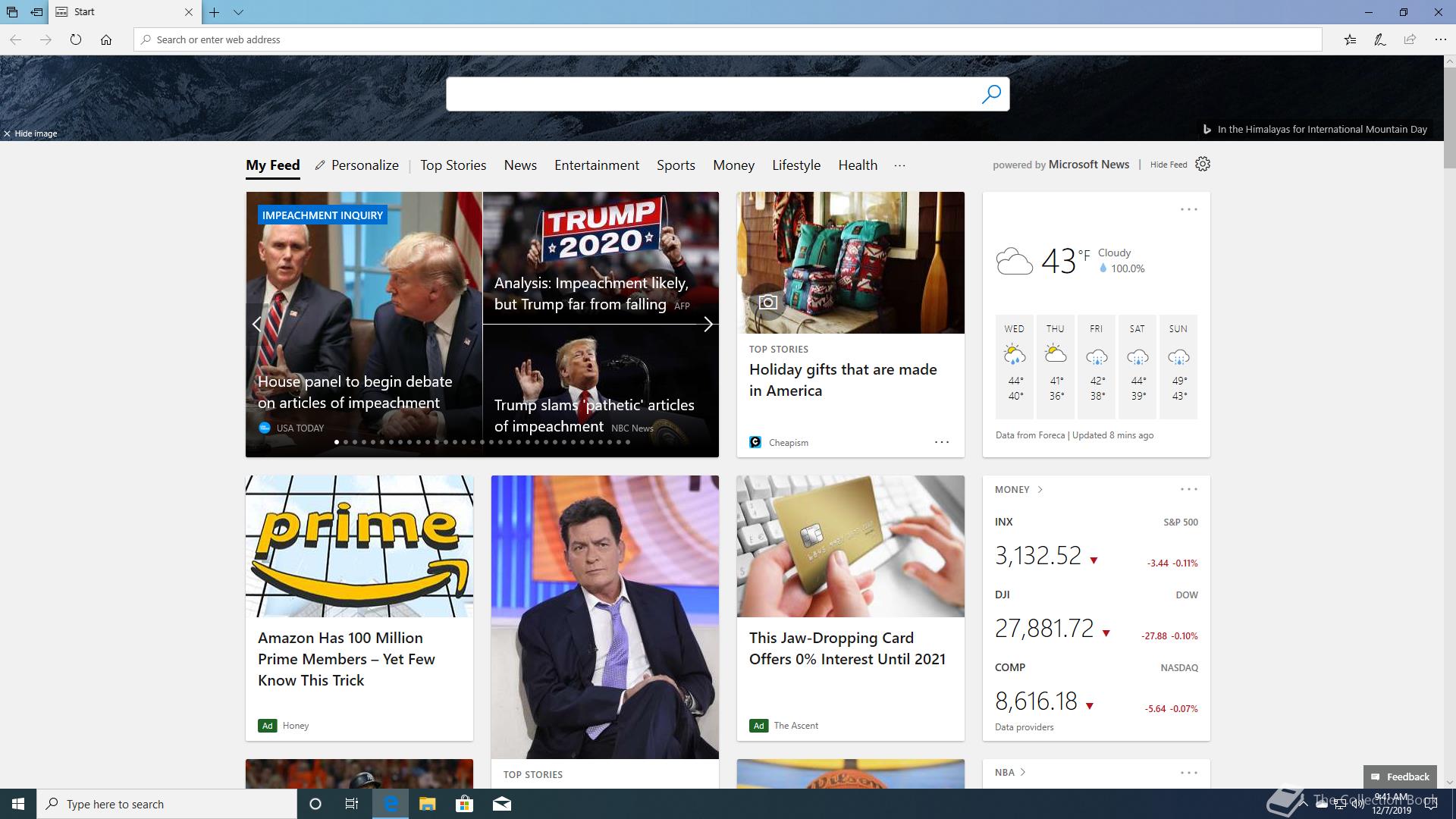Screen dimensions: 1456x819
Task: Click the browser Back arrow
Action: (15, 39)
